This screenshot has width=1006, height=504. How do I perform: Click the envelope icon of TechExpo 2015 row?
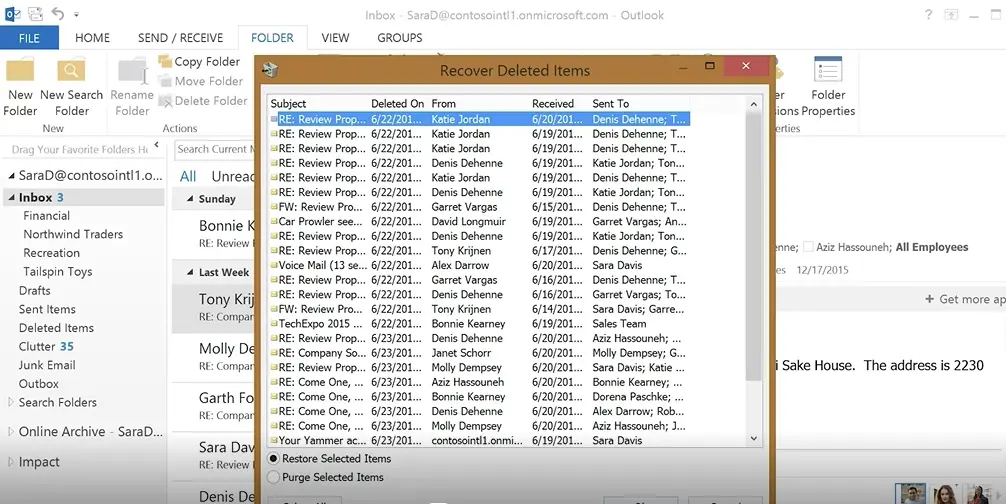pos(274,324)
